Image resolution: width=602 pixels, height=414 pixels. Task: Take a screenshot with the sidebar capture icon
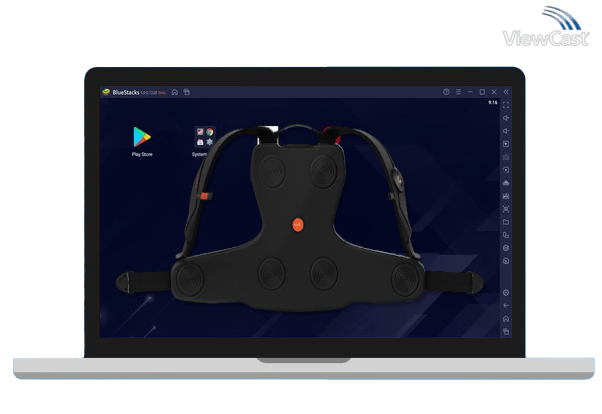(x=506, y=209)
